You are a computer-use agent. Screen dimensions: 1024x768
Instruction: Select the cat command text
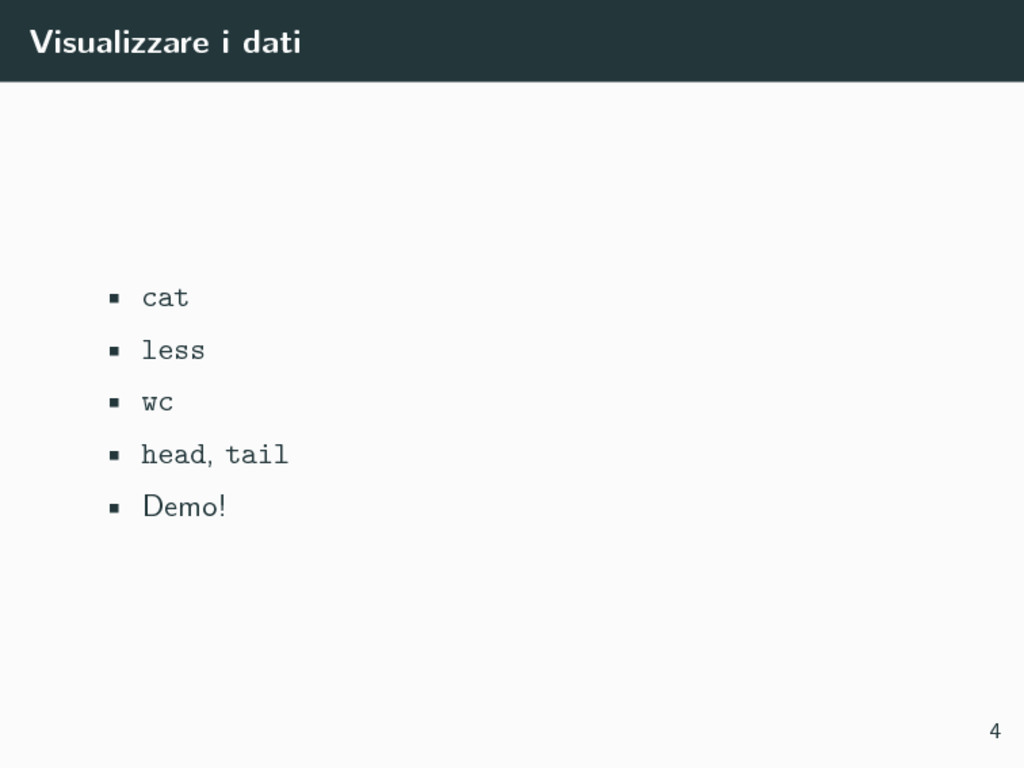pyautogui.click(x=165, y=298)
